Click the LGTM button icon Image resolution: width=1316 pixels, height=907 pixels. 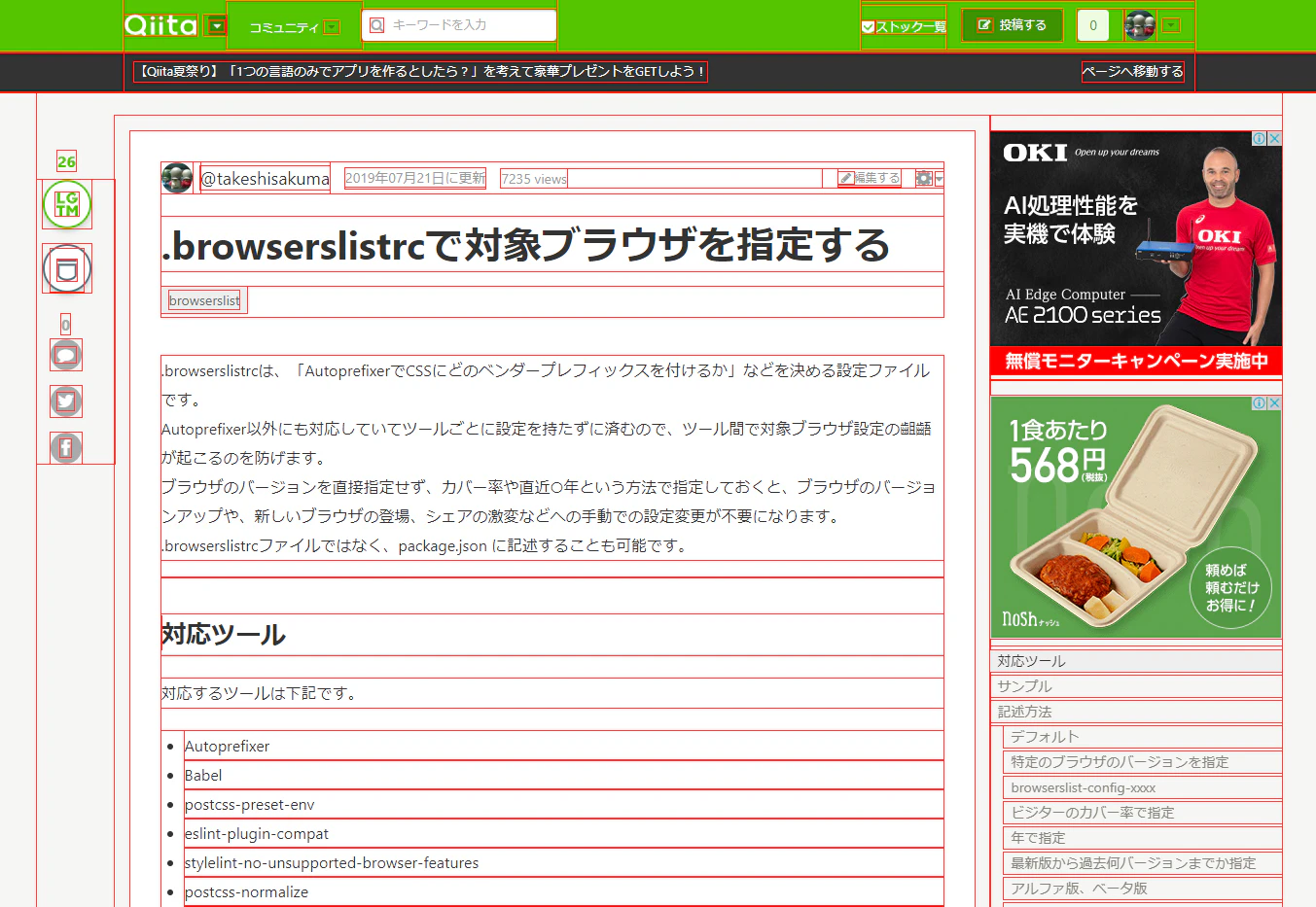(67, 204)
